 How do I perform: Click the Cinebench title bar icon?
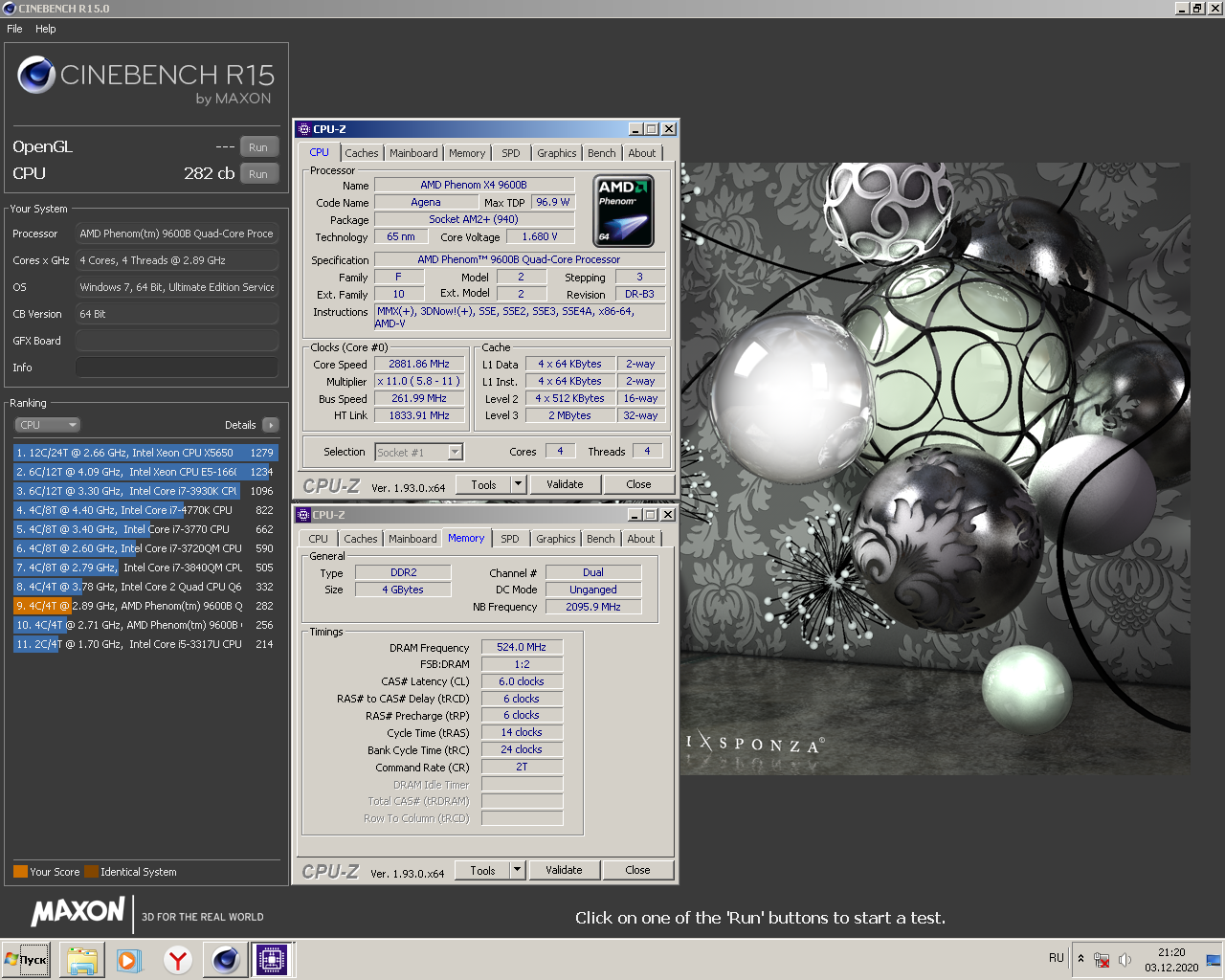(9, 8)
